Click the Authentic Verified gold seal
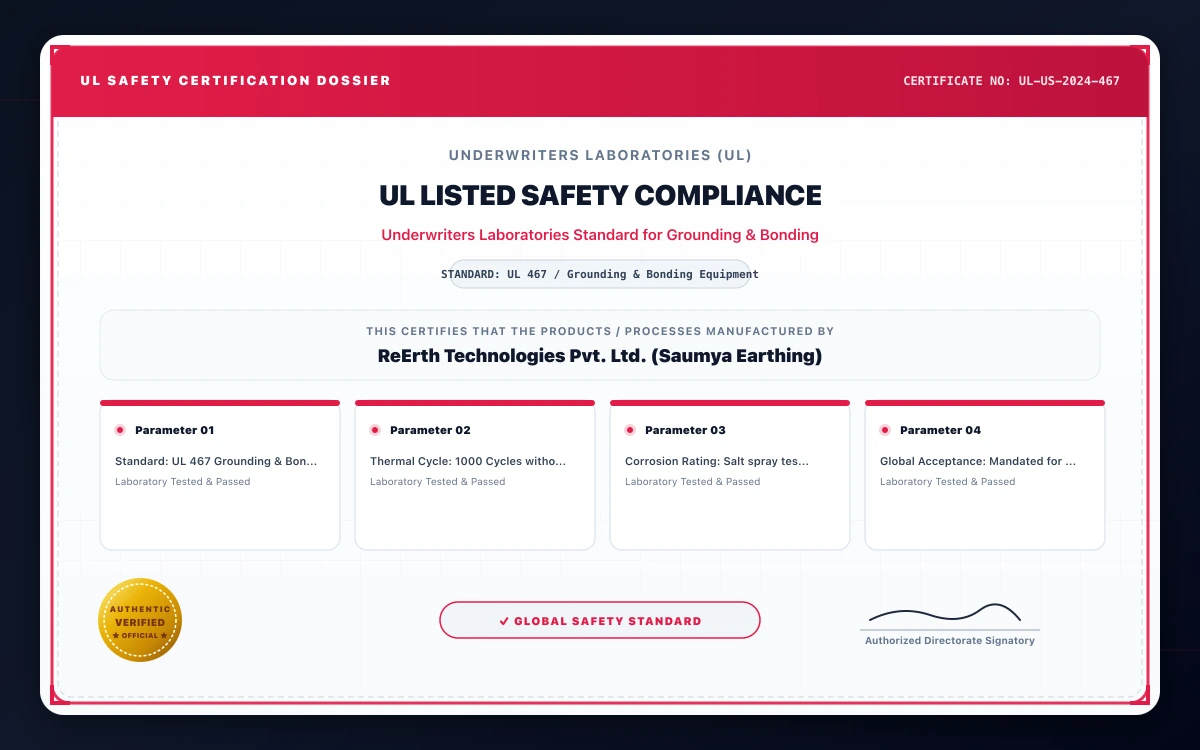1200x750 pixels. tap(140, 620)
